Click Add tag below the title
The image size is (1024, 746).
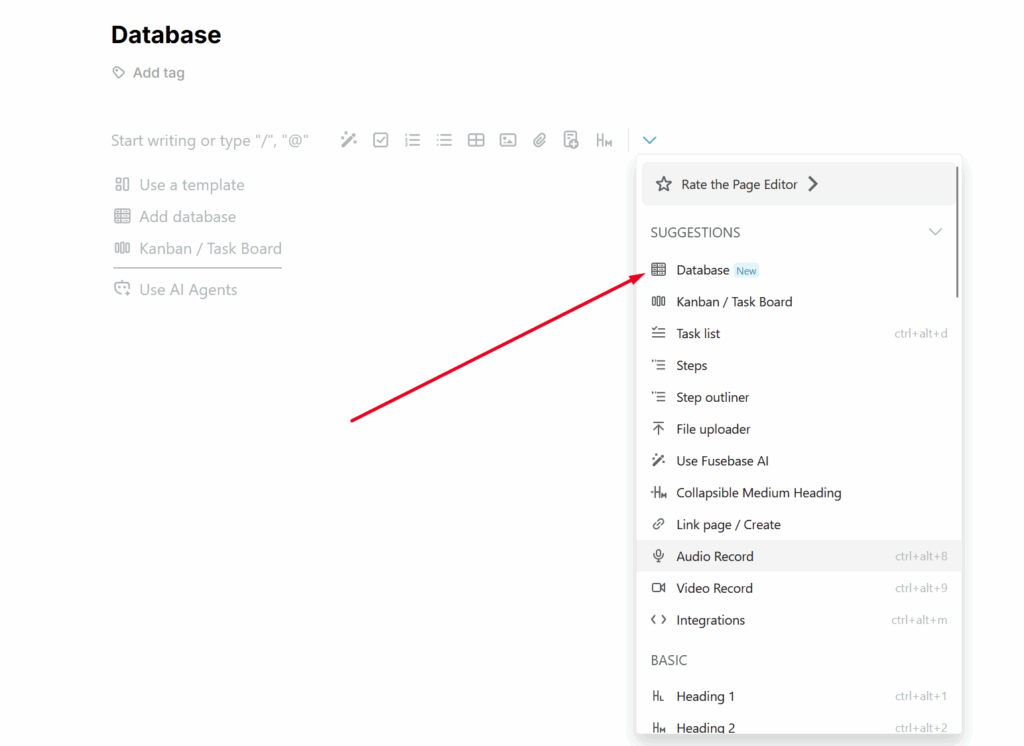point(158,73)
